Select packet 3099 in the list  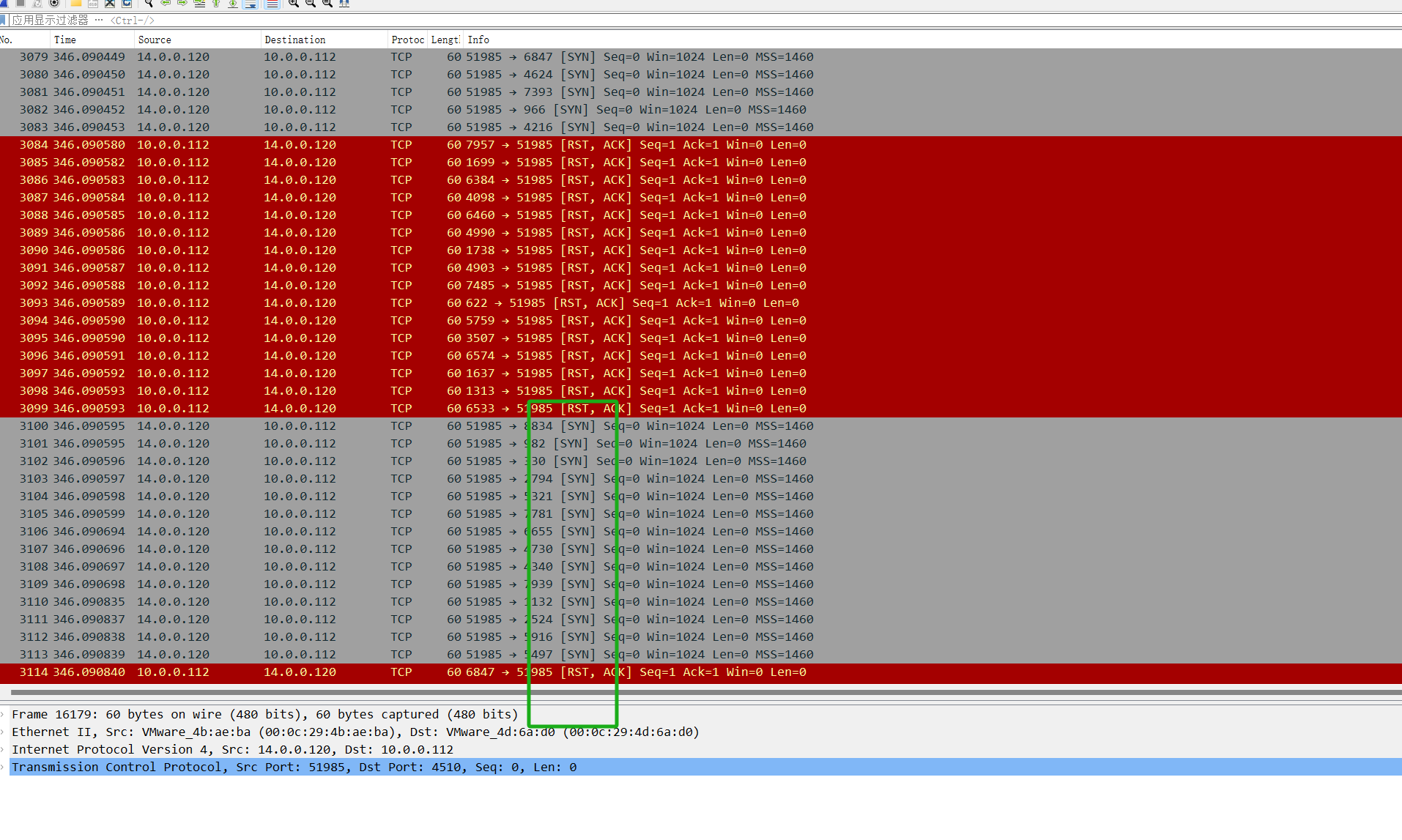(701, 409)
